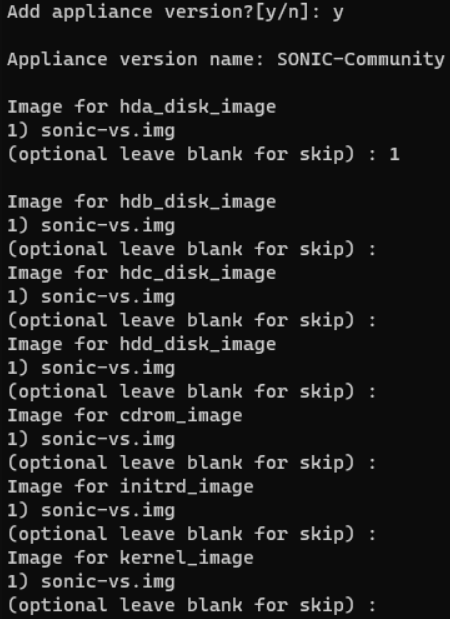Select sonic-vs.img option under hdb_disk_image

(91, 225)
